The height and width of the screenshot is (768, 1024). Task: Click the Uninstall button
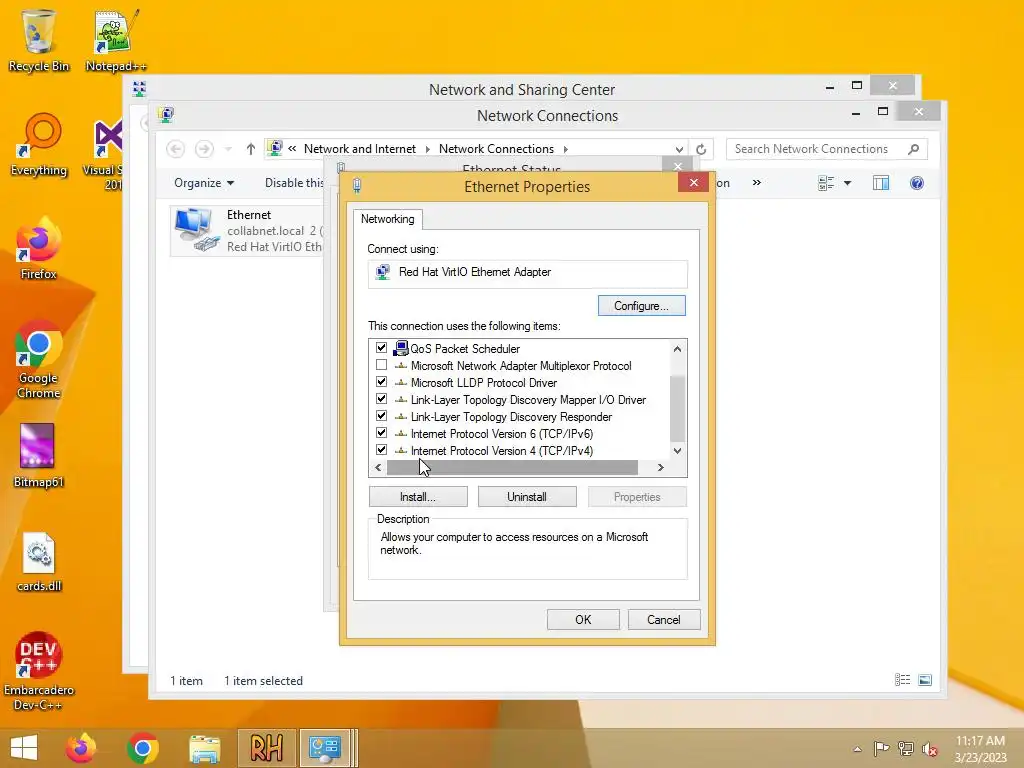(x=527, y=497)
